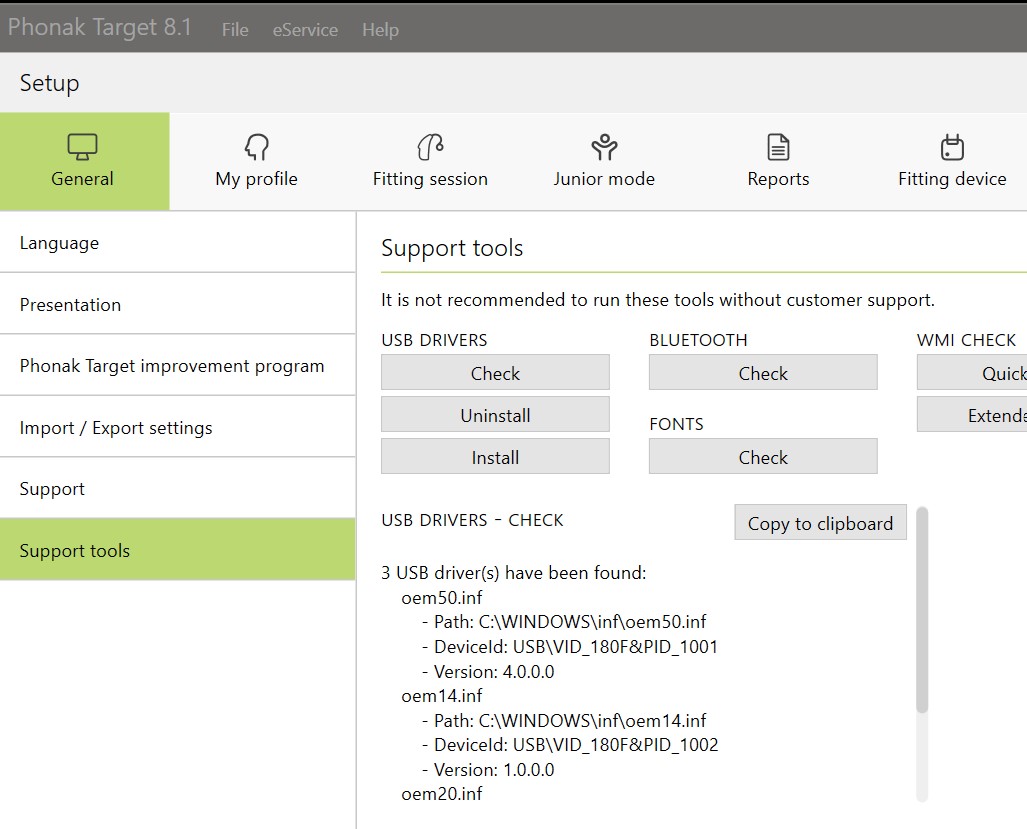Click the oem14.inf driver entry
The width and height of the screenshot is (1027, 829).
[x=442, y=695]
